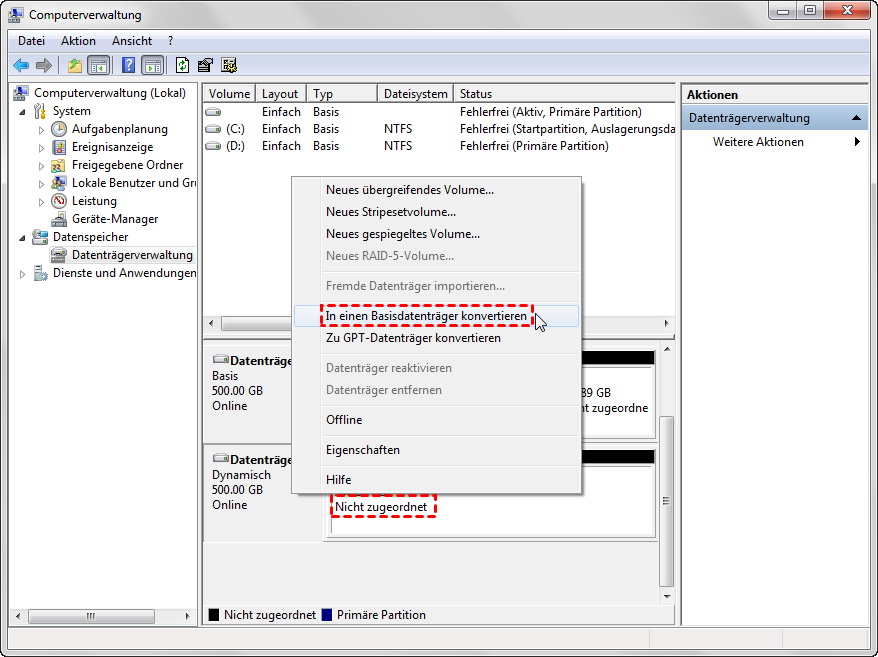Select the Computerverwaltung (Lokal) root icon
Image resolution: width=878 pixels, height=657 pixels.
tap(21, 93)
